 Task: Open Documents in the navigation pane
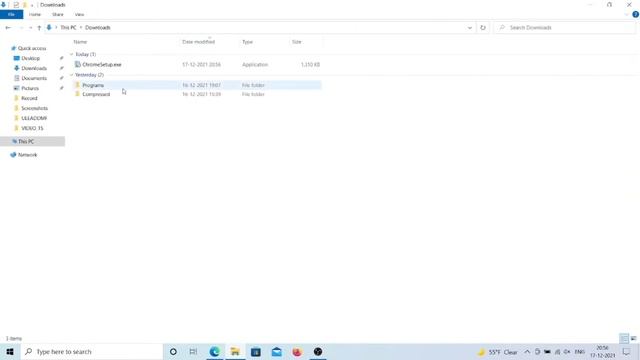tap(34, 78)
